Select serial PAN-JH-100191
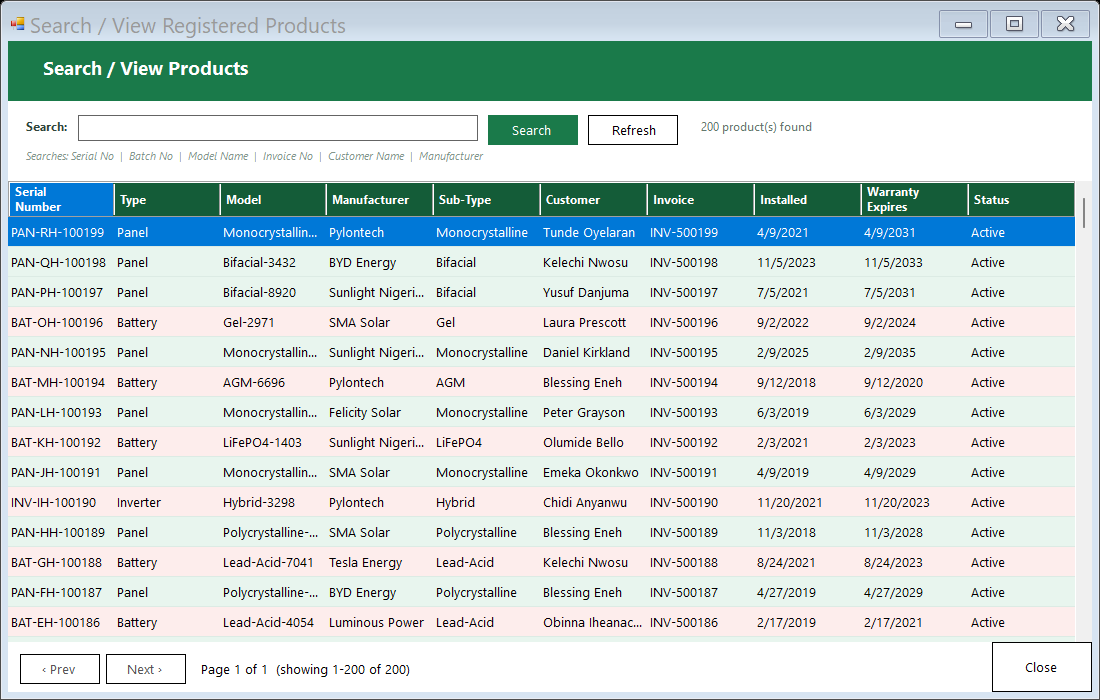Image resolution: width=1100 pixels, height=700 pixels. pos(55,473)
